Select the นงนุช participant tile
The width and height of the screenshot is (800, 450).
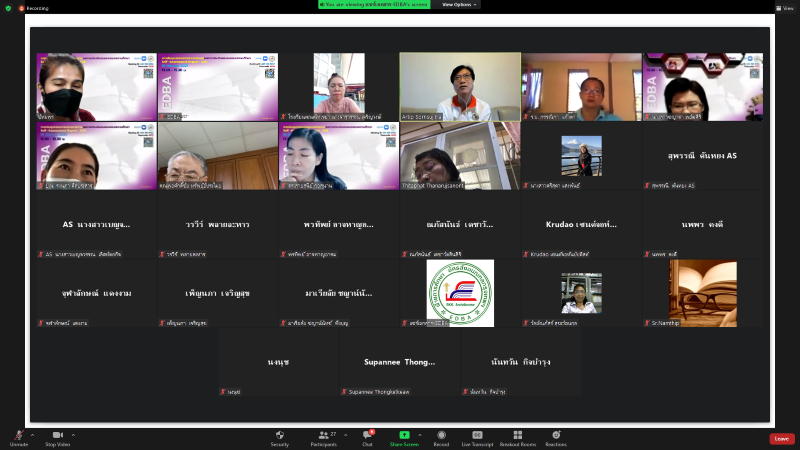pos(279,362)
